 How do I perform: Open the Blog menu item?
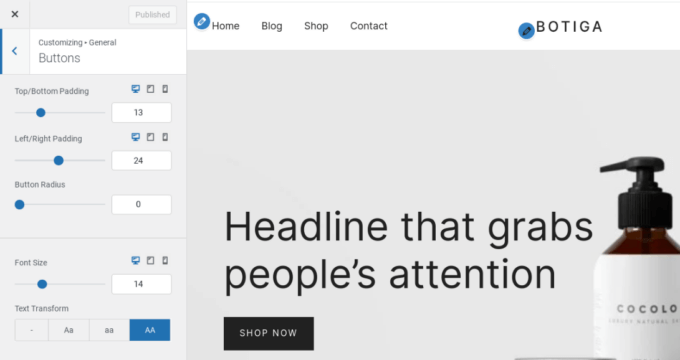272,26
